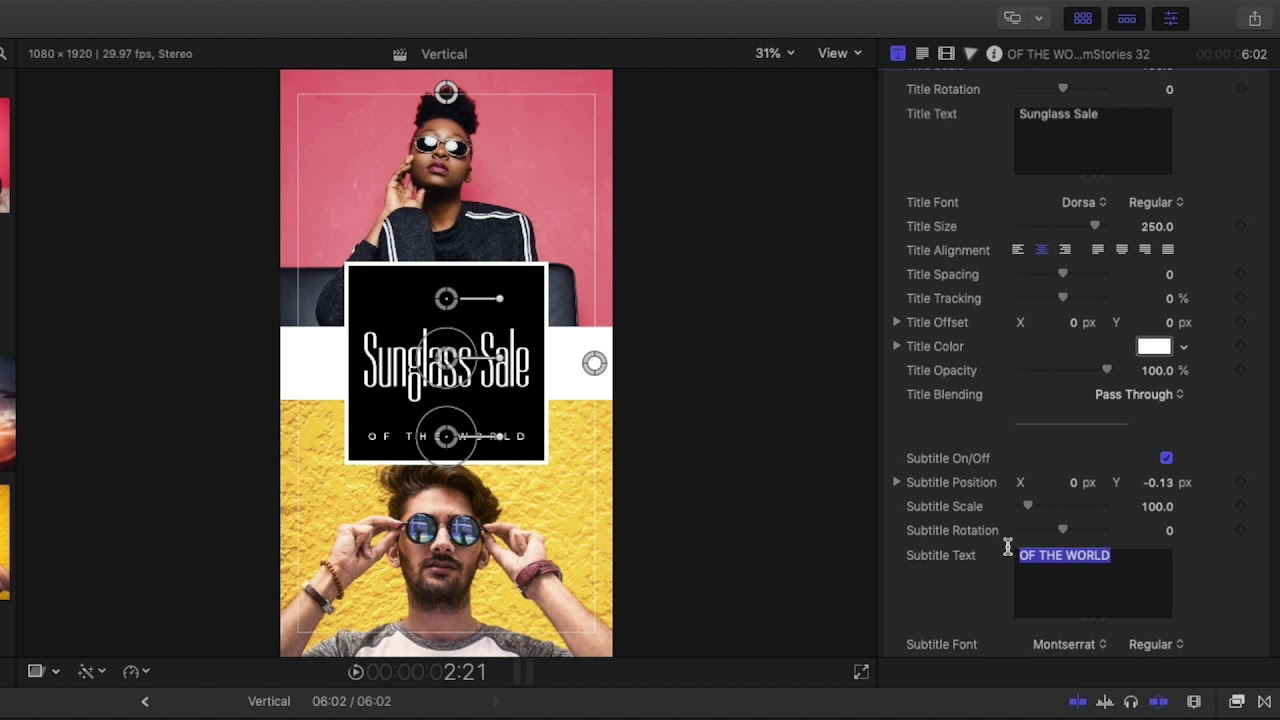Click the on-screen control ring at the white band's right edge
1280x720 pixels.
pyautogui.click(x=594, y=363)
